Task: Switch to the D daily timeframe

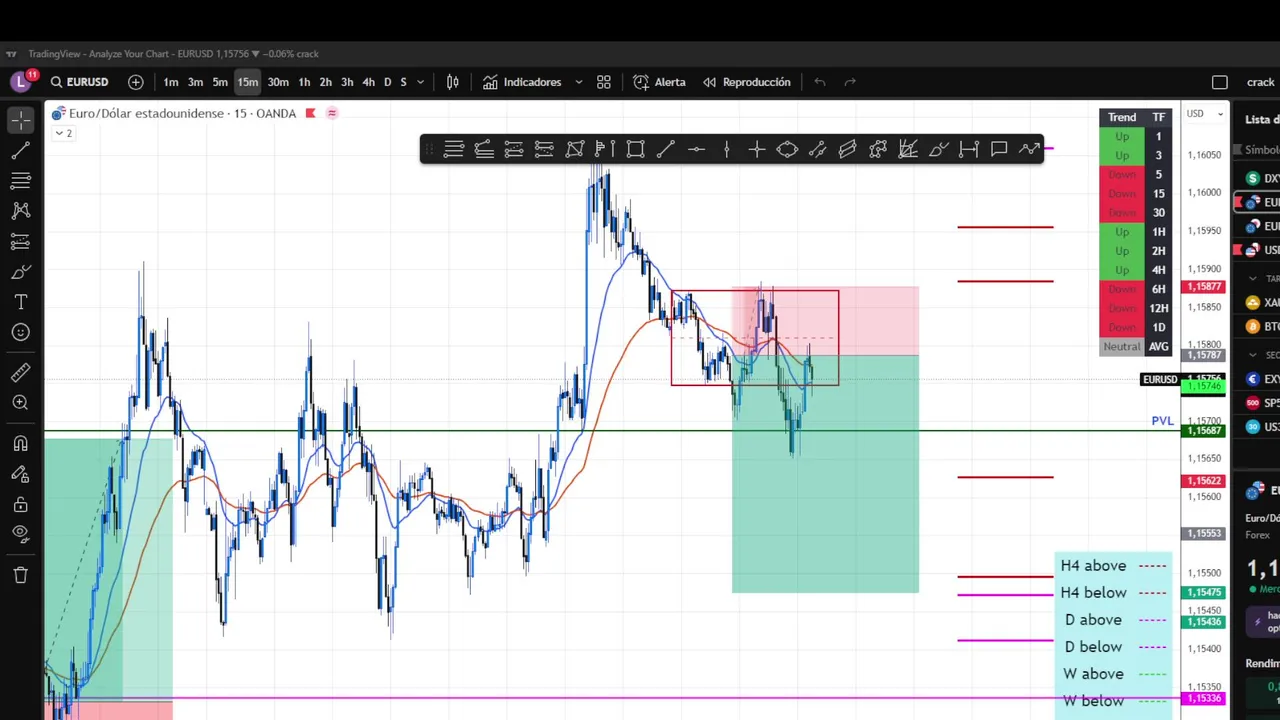Action: (388, 82)
